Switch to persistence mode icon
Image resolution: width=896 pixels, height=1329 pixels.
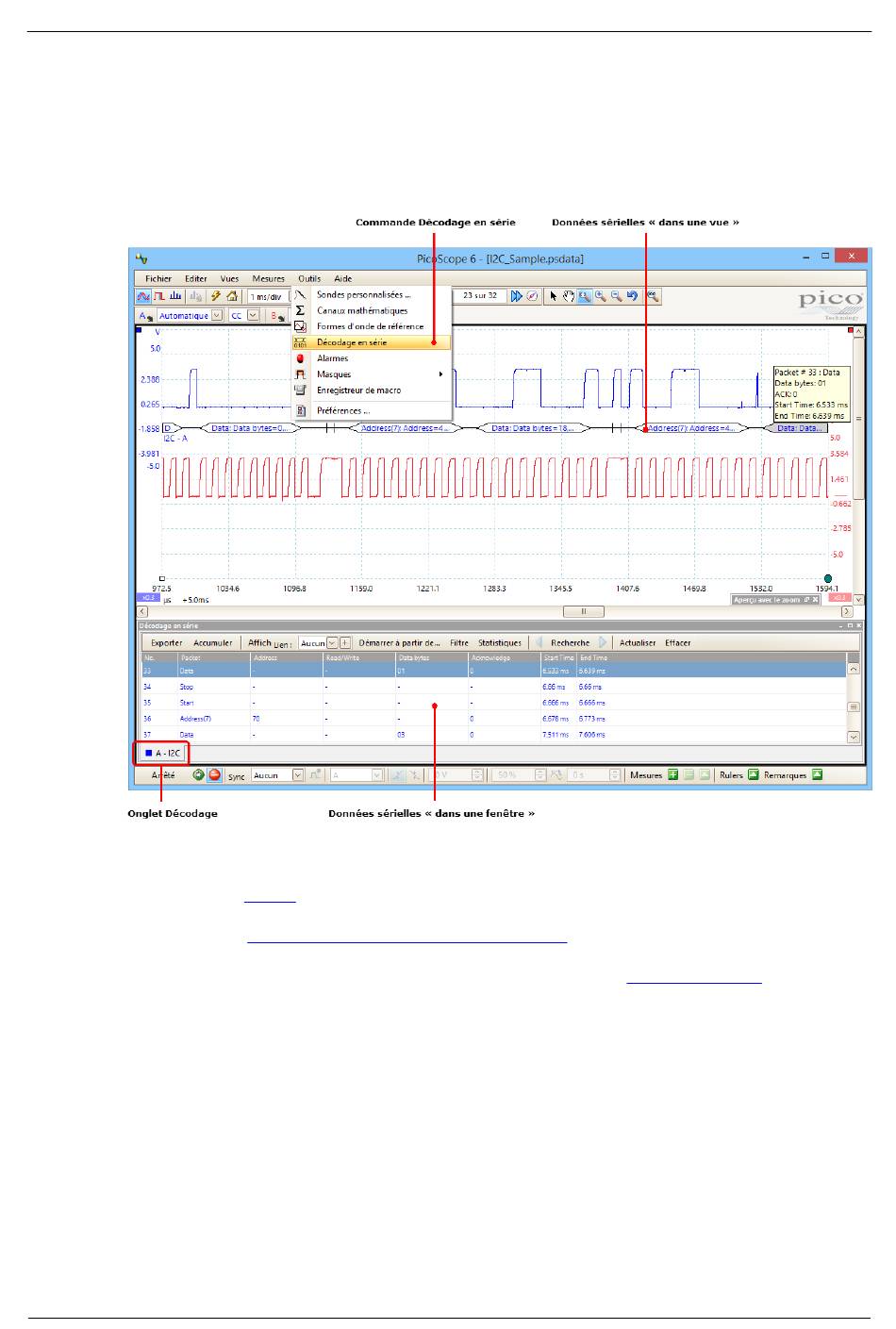point(158,296)
